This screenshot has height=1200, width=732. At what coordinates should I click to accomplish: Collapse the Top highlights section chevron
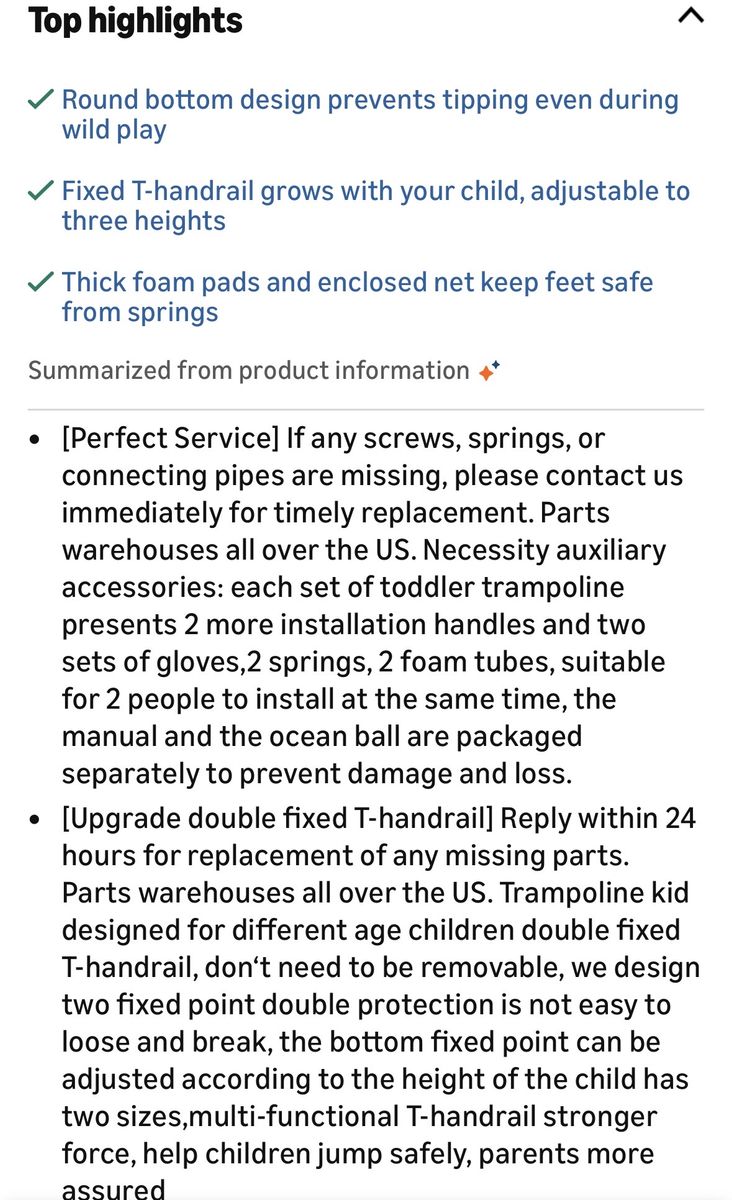click(690, 15)
